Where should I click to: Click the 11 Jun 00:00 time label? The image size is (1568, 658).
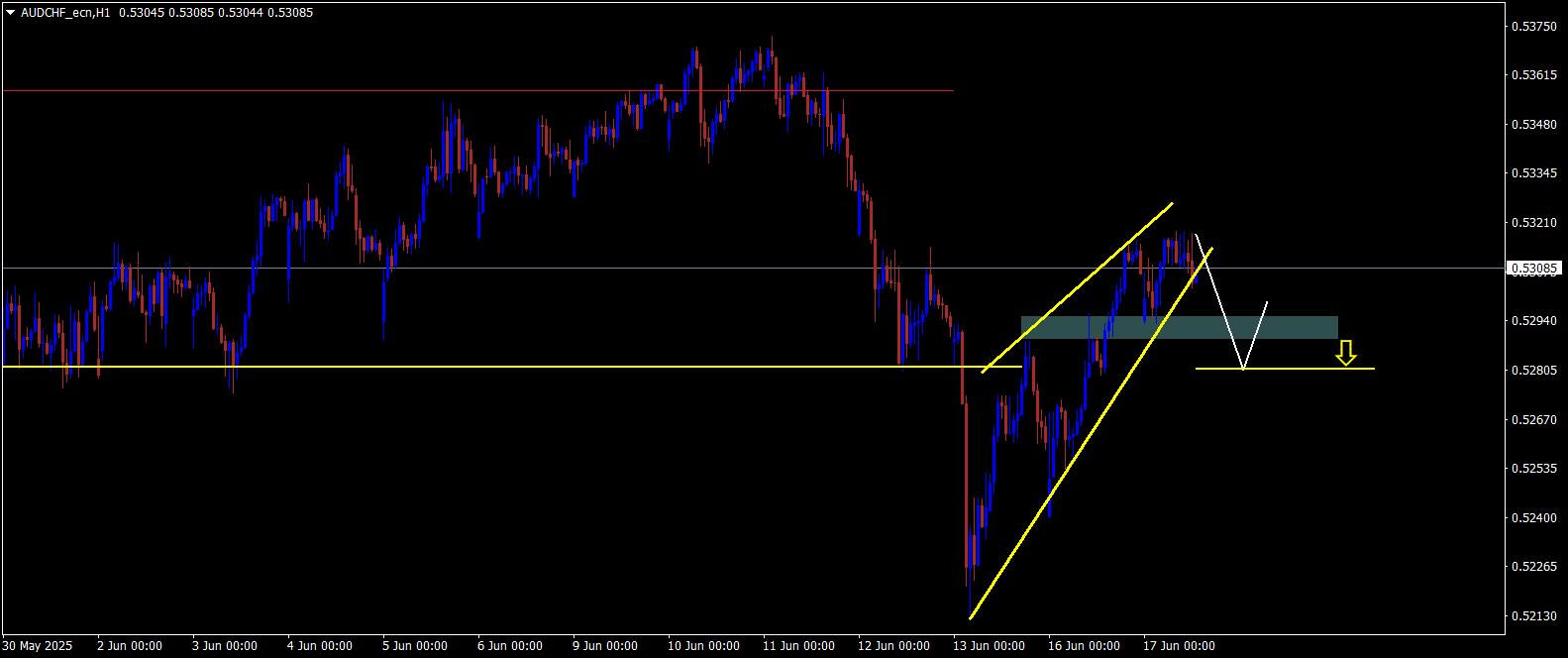pyautogui.click(x=798, y=646)
